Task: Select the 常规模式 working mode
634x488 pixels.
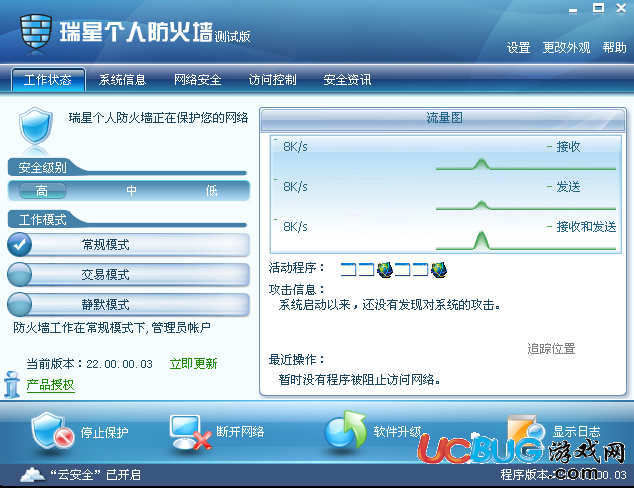Action: [129, 245]
